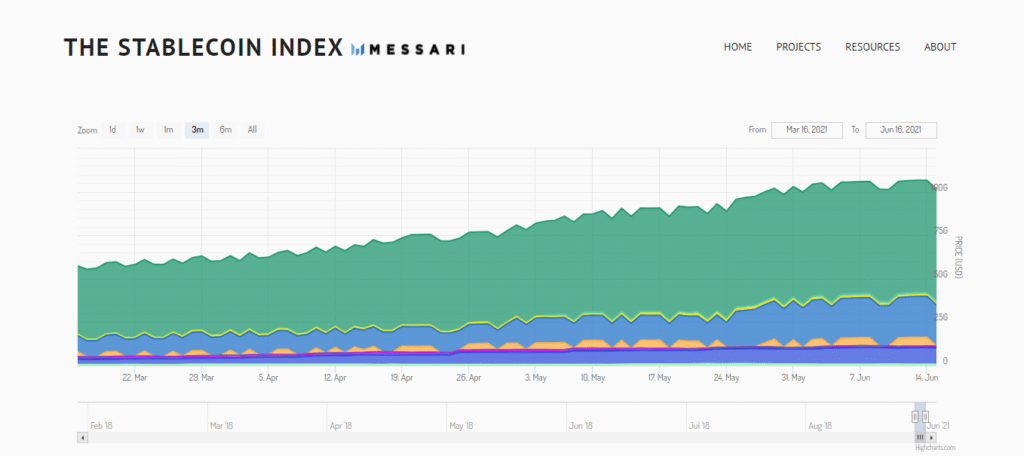Set chart zoom to 1d
Viewport: 1024px width, 456px height.
tap(112, 130)
